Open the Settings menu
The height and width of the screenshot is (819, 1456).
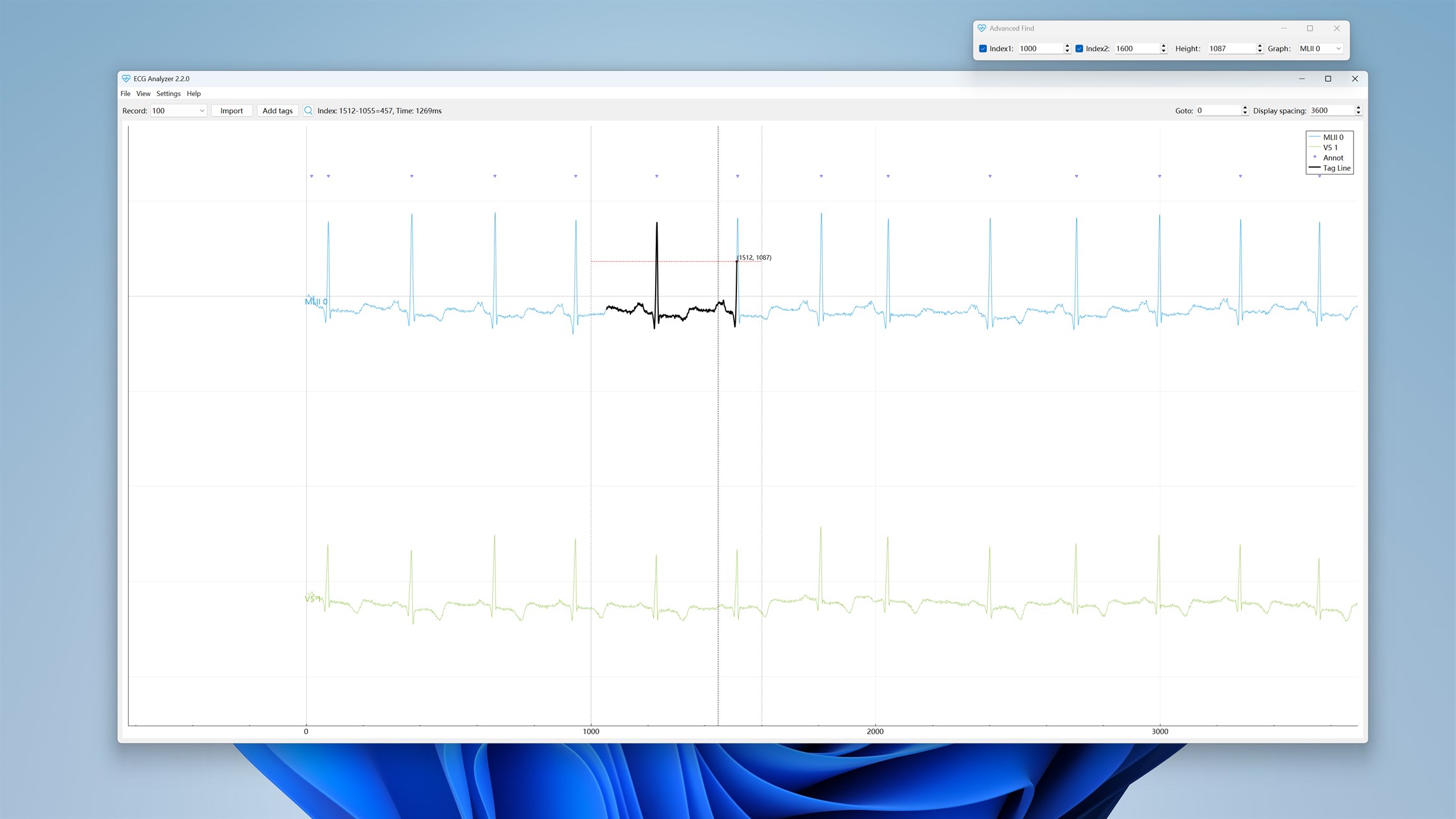(168, 93)
